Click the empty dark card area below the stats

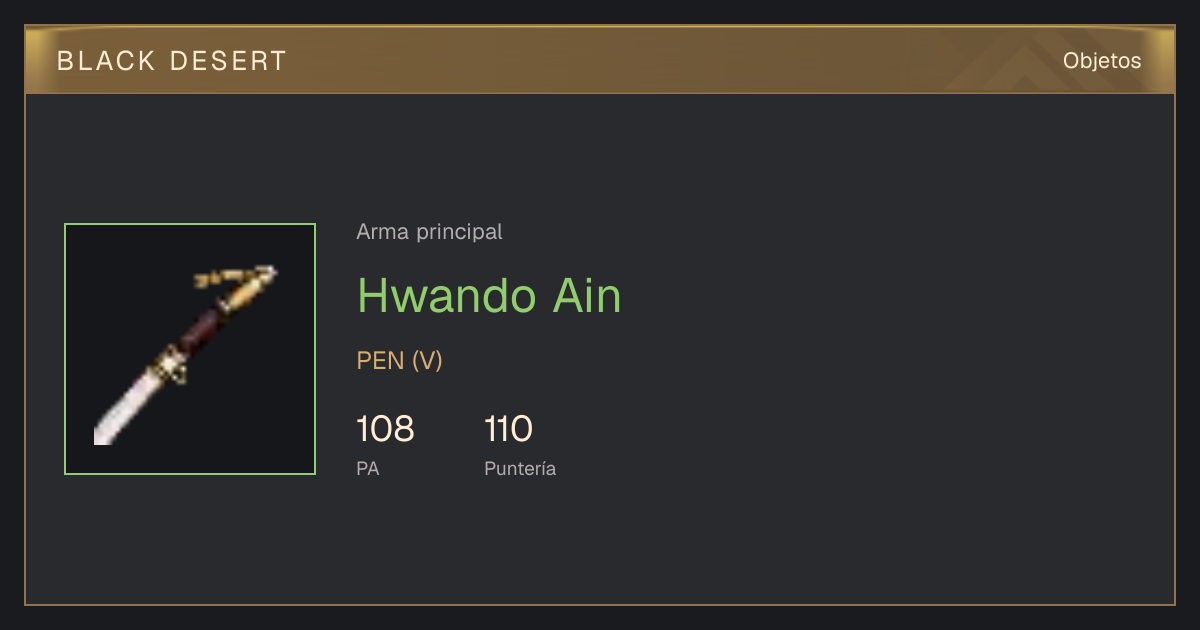tap(600, 545)
